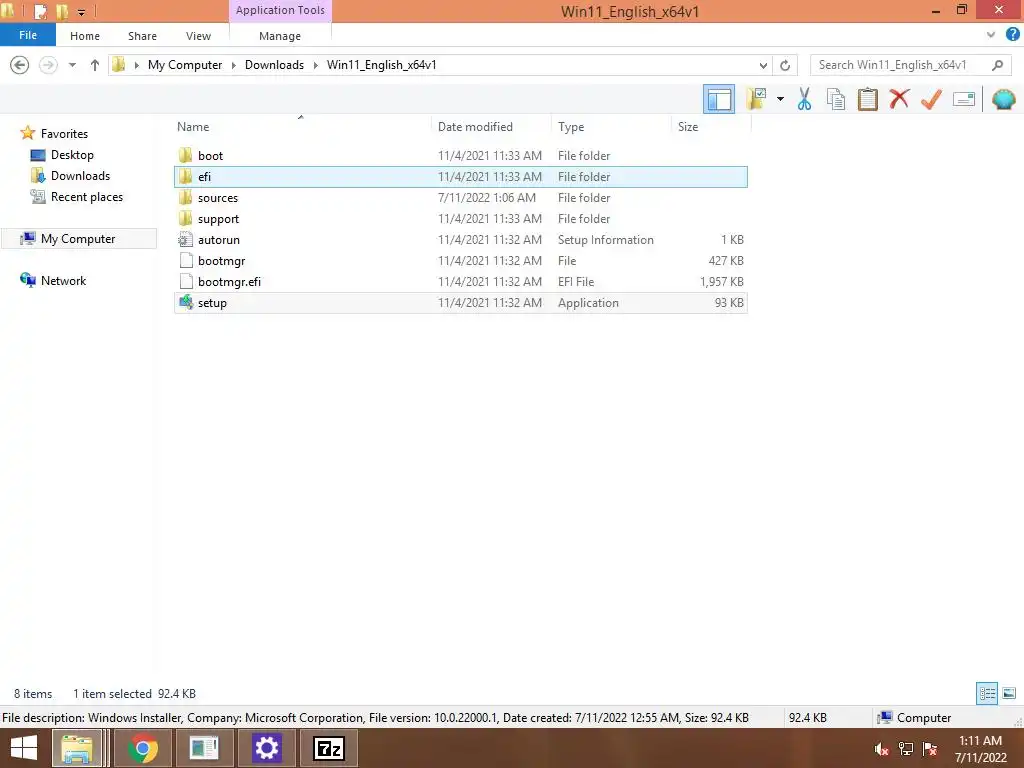Click the properties icon in quick access toolbar
1024x768 pixels.
point(40,11)
